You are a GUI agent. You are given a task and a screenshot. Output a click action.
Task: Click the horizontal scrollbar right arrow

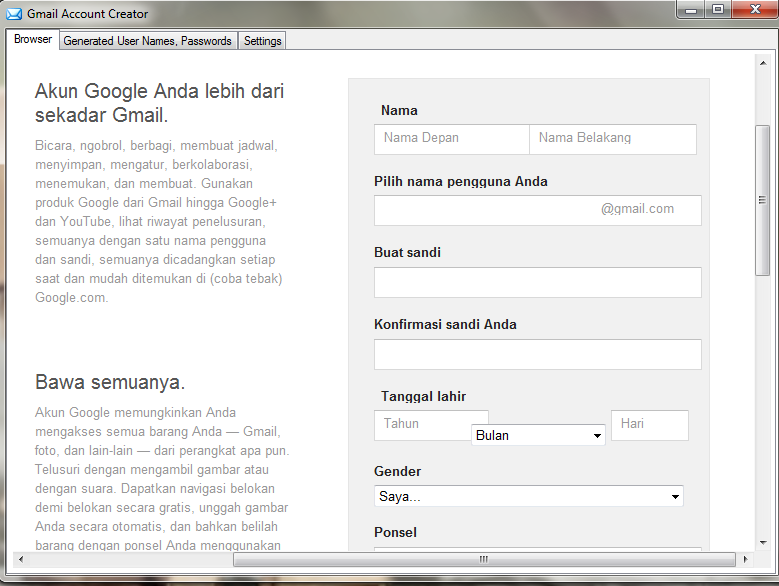(x=745, y=559)
